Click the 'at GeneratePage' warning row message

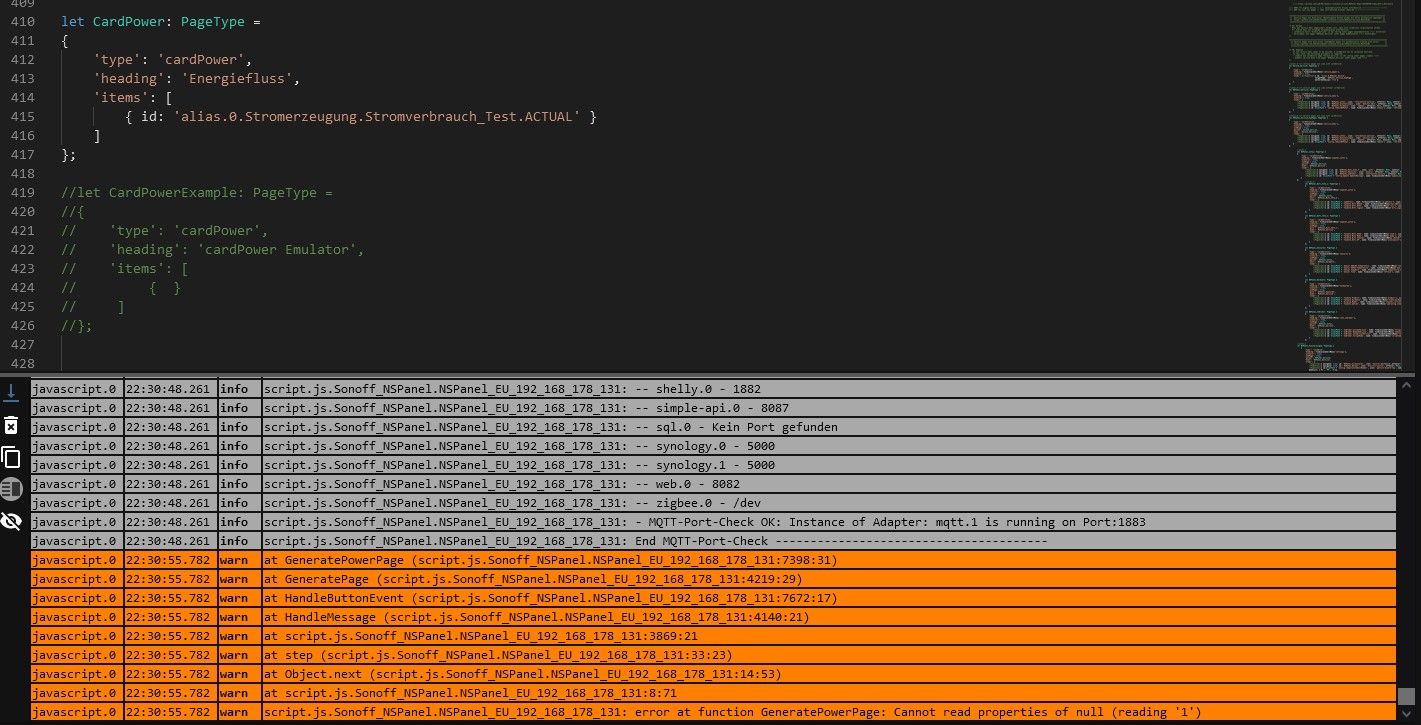532,578
